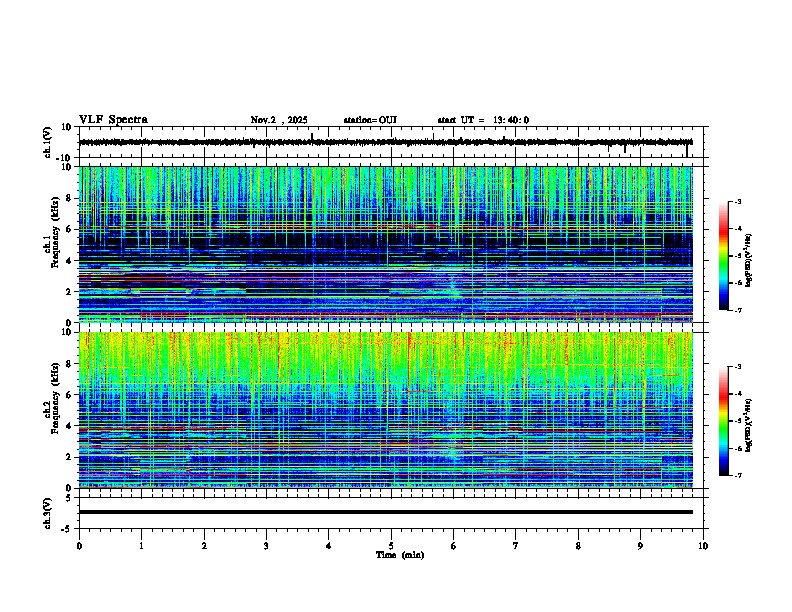Click time axis tick label "9"
This screenshot has width=792, height=612.
(x=640, y=546)
